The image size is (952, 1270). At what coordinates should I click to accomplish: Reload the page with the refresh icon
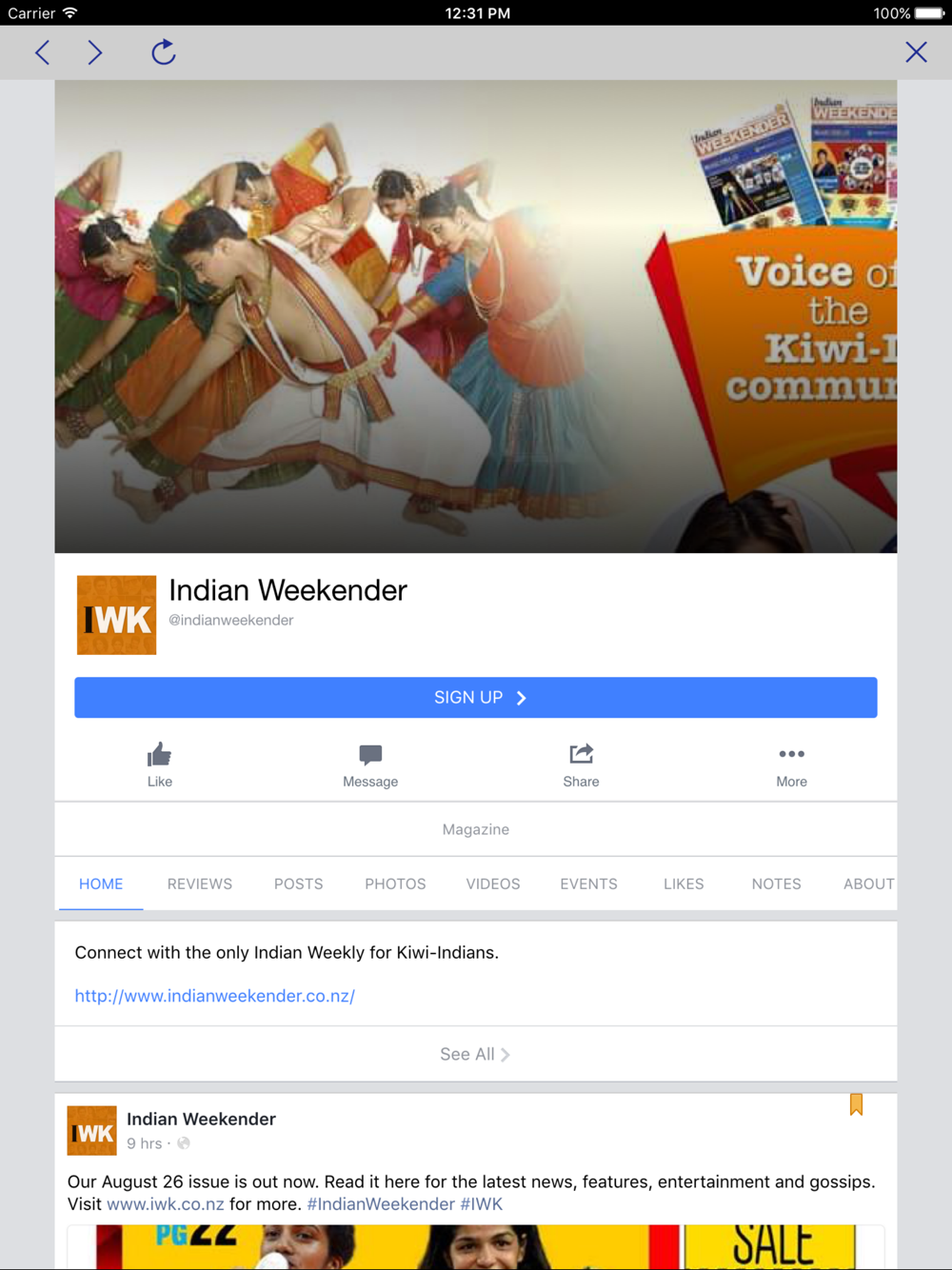point(164,51)
